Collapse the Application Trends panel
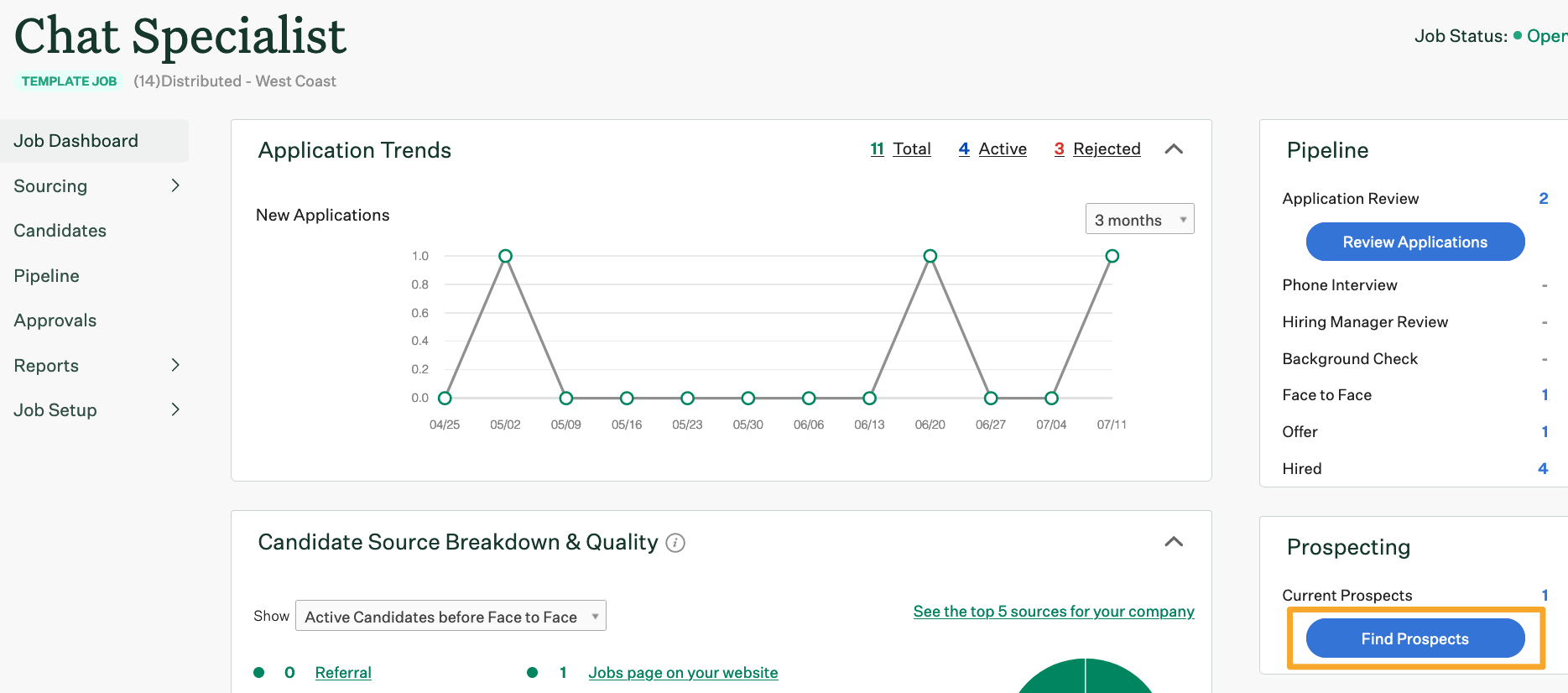This screenshot has width=1568, height=693. [1174, 149]
